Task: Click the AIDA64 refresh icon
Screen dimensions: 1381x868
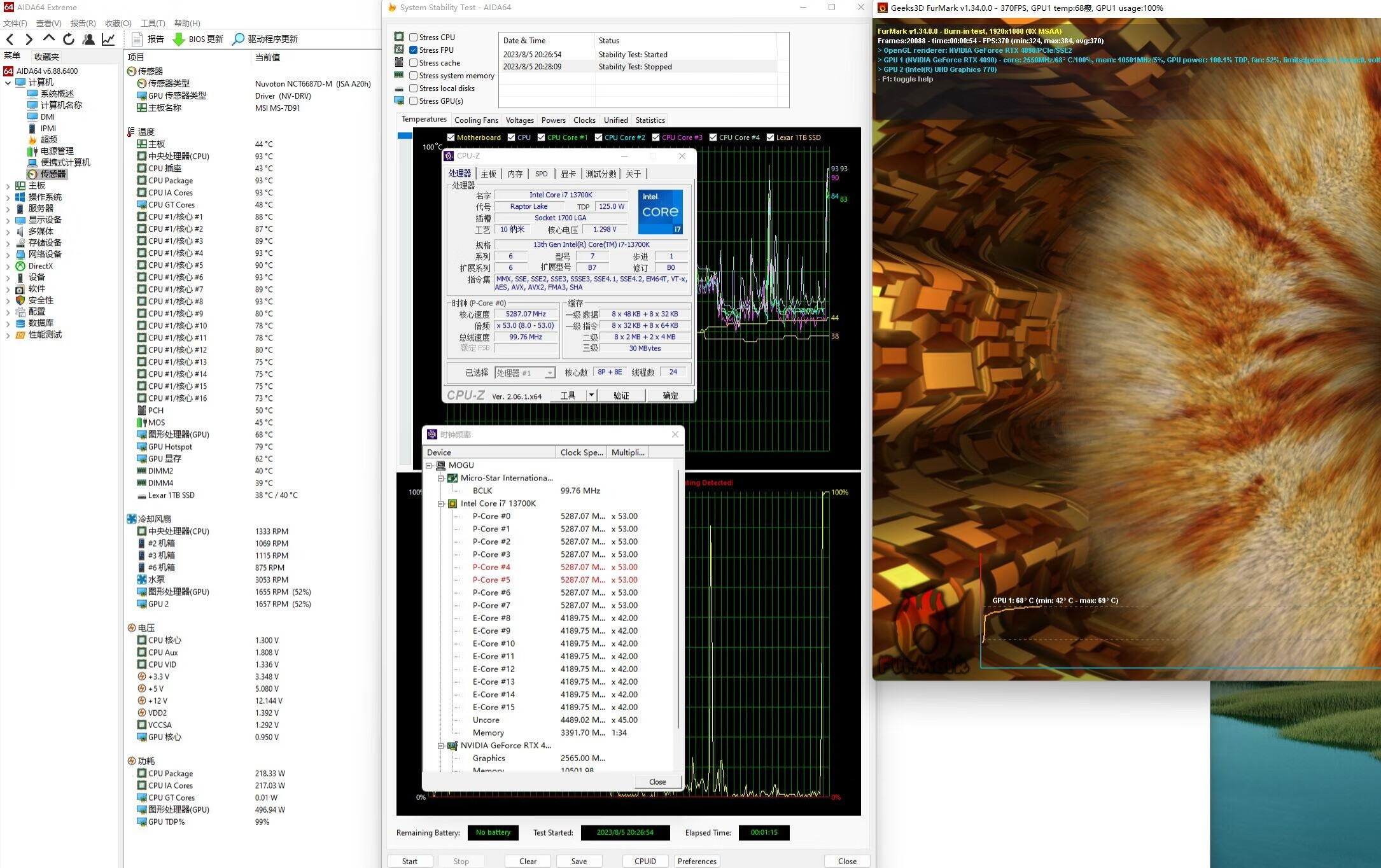Action: point(69,39)
